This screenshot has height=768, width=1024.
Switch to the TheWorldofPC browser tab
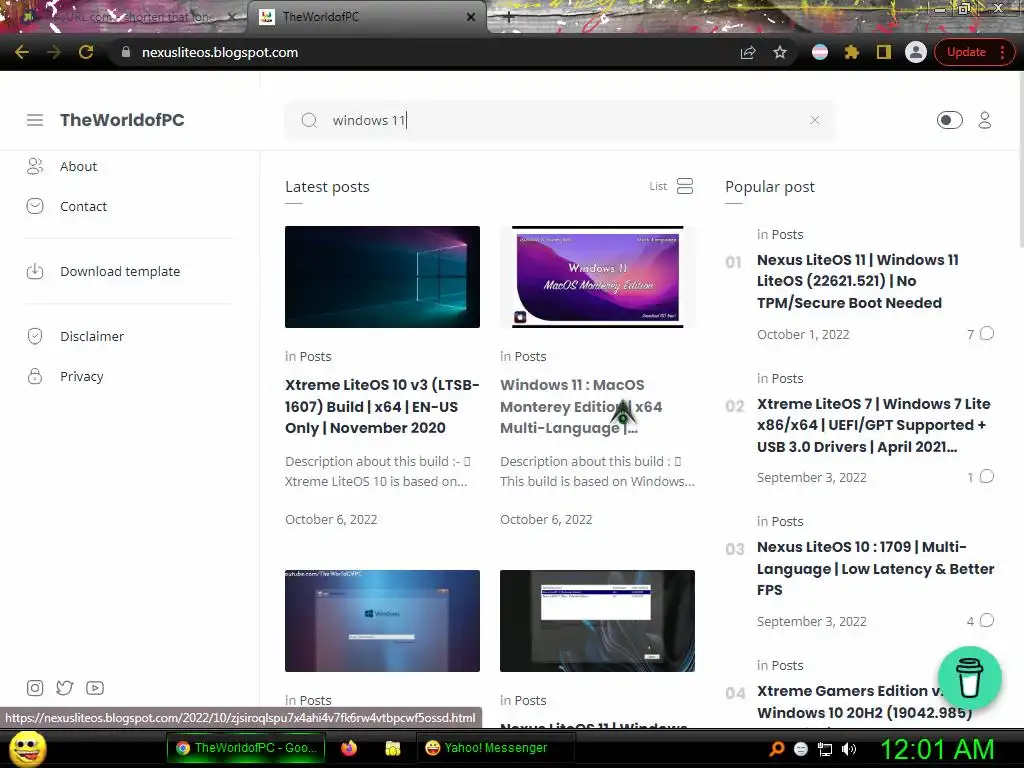366,17
